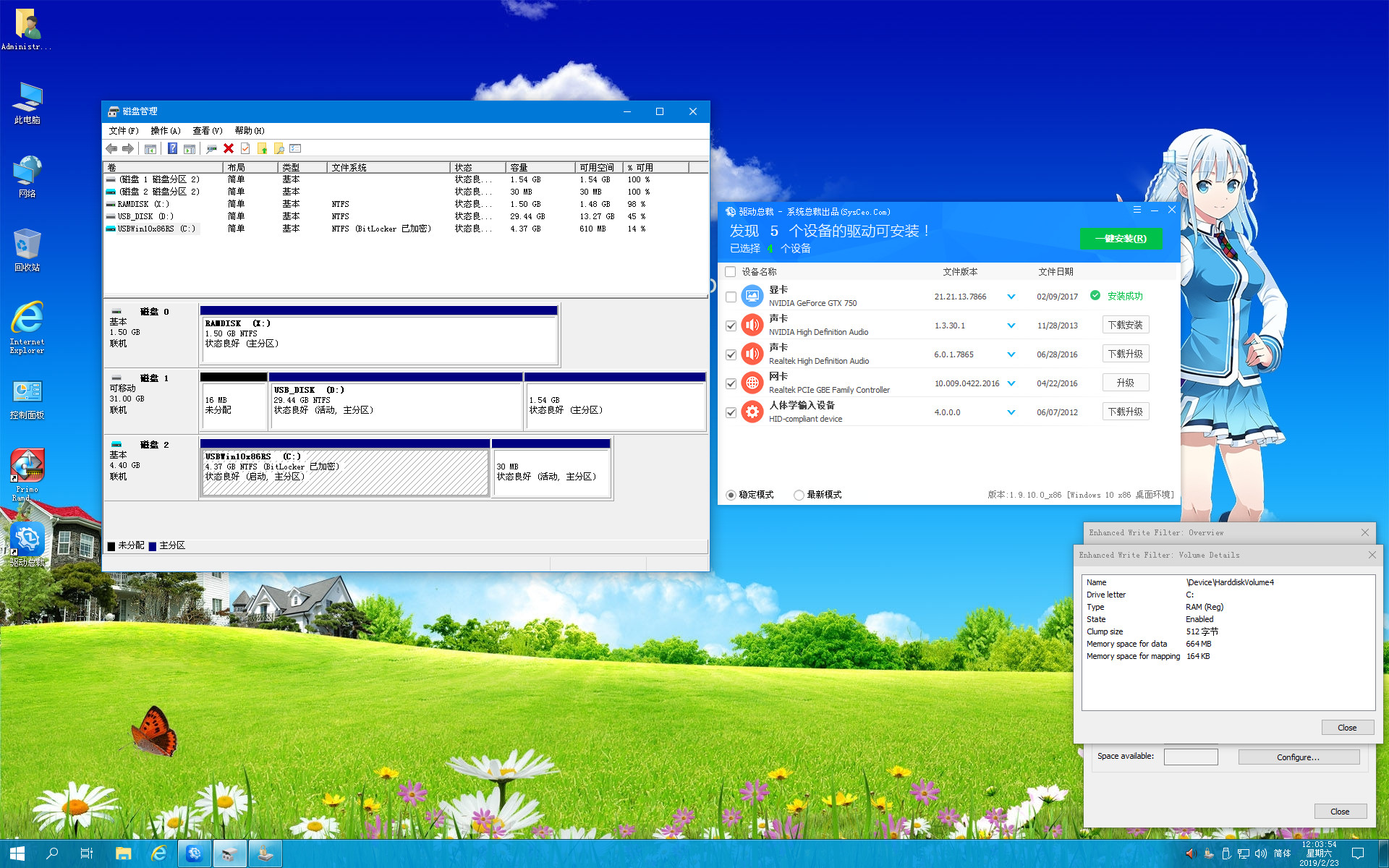
Task: Click the yellow folder with green arrow icon
Action: click(262, 148)
